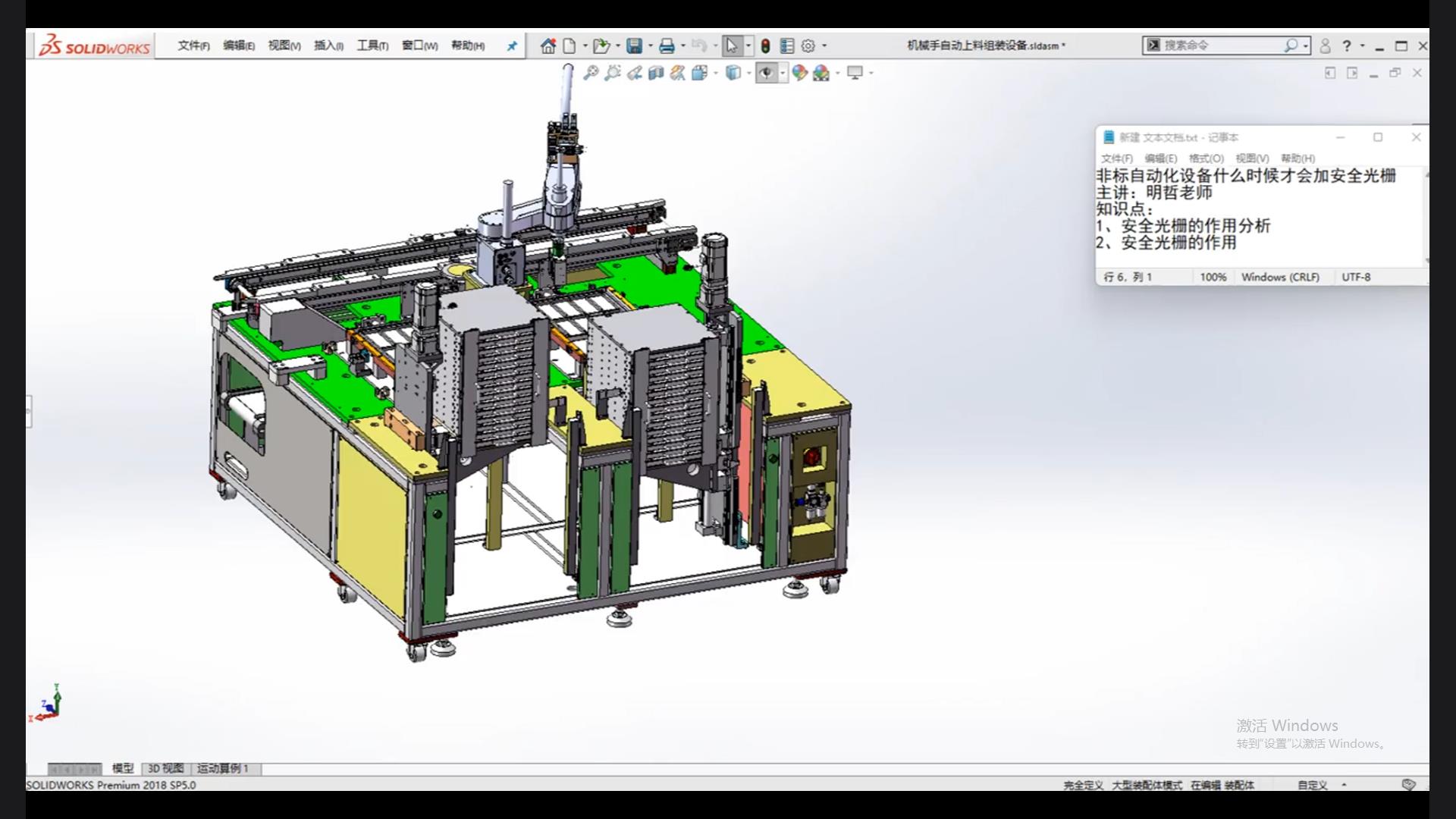Expand the Open file dropdown arrow

tap(618, 45)
